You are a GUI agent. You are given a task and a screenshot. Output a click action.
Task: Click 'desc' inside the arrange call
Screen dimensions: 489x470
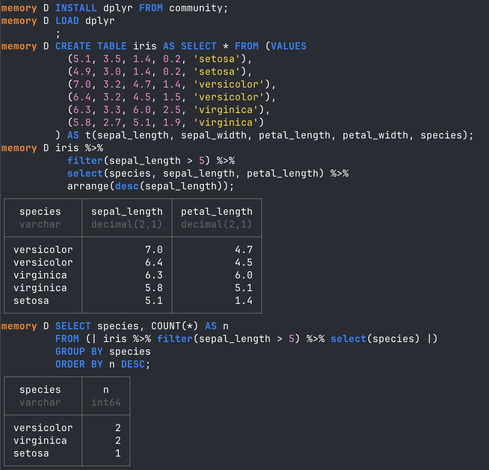pos(127,186)
